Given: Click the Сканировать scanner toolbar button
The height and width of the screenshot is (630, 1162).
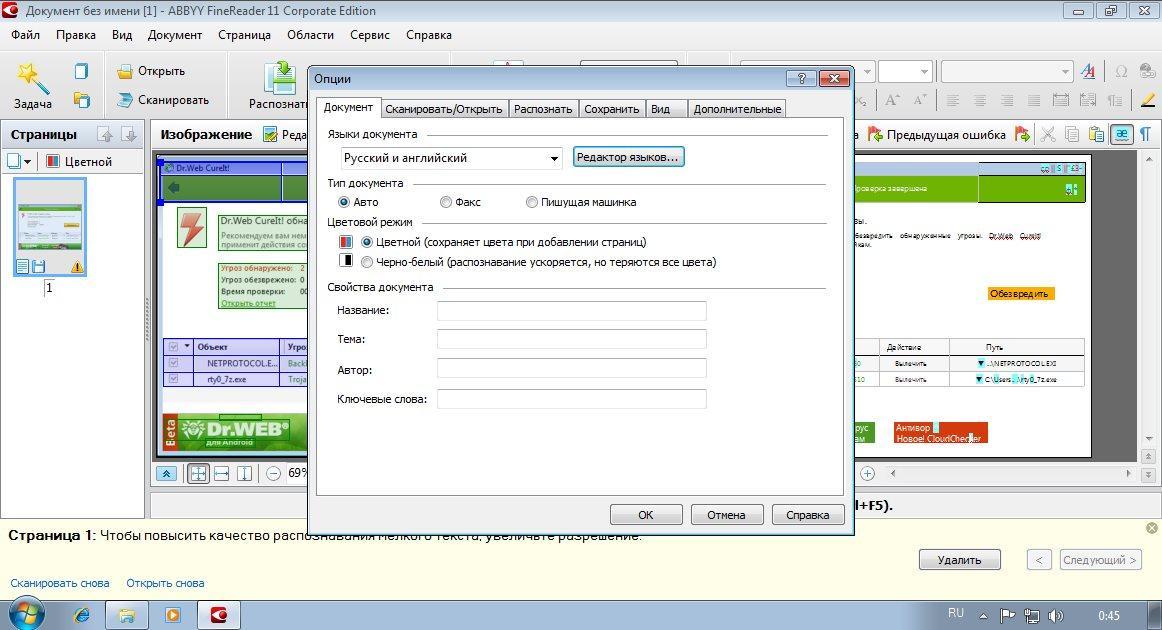Looking at the screenshot, I should (162, 100).
